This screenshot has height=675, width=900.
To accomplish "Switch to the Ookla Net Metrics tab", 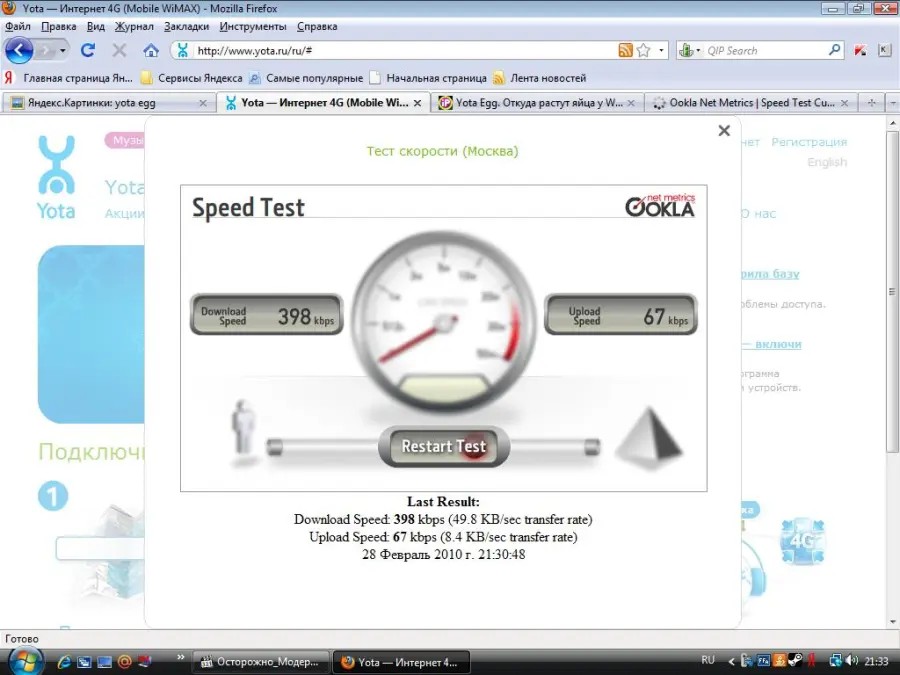I will 750,103.
